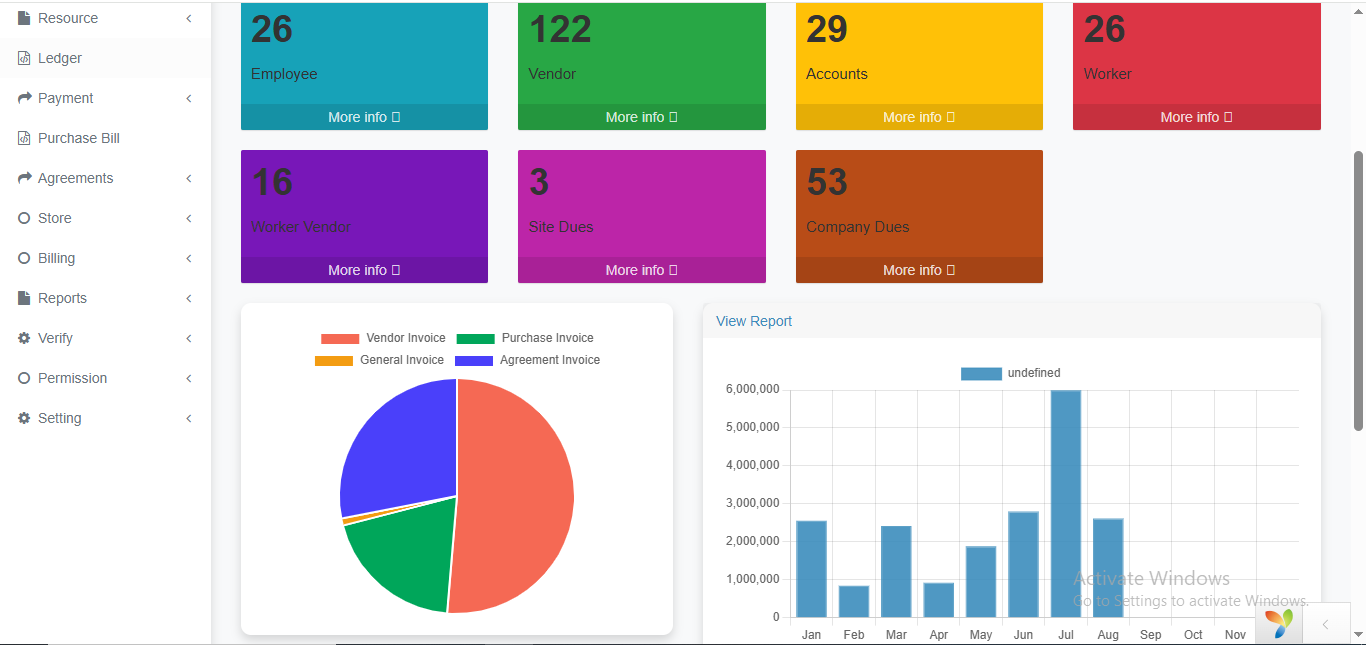This screenshot has height=645, width=1366.
Task: Toggle the undefined series in bar chart
Action: click(x=1011, y=372)
